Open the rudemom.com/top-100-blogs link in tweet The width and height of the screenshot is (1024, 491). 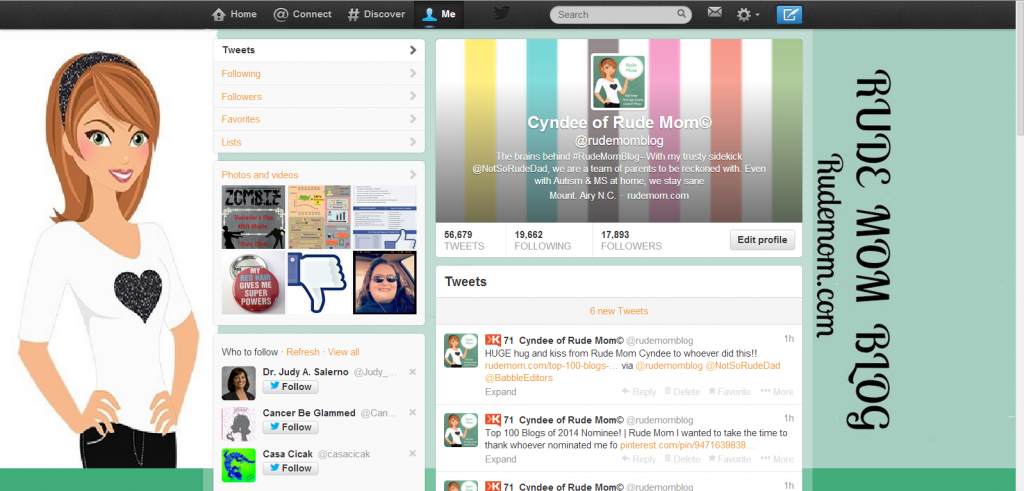pos(552,366)
